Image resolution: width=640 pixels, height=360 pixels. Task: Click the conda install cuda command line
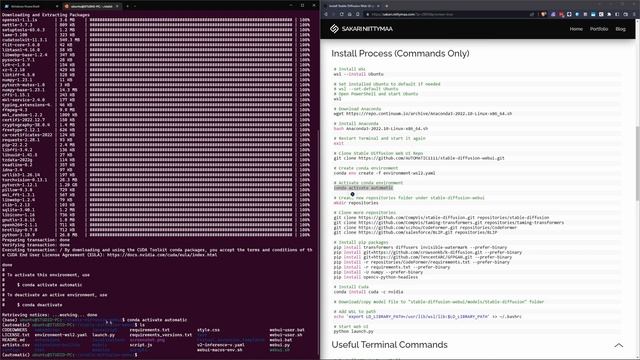click(368, 292)
